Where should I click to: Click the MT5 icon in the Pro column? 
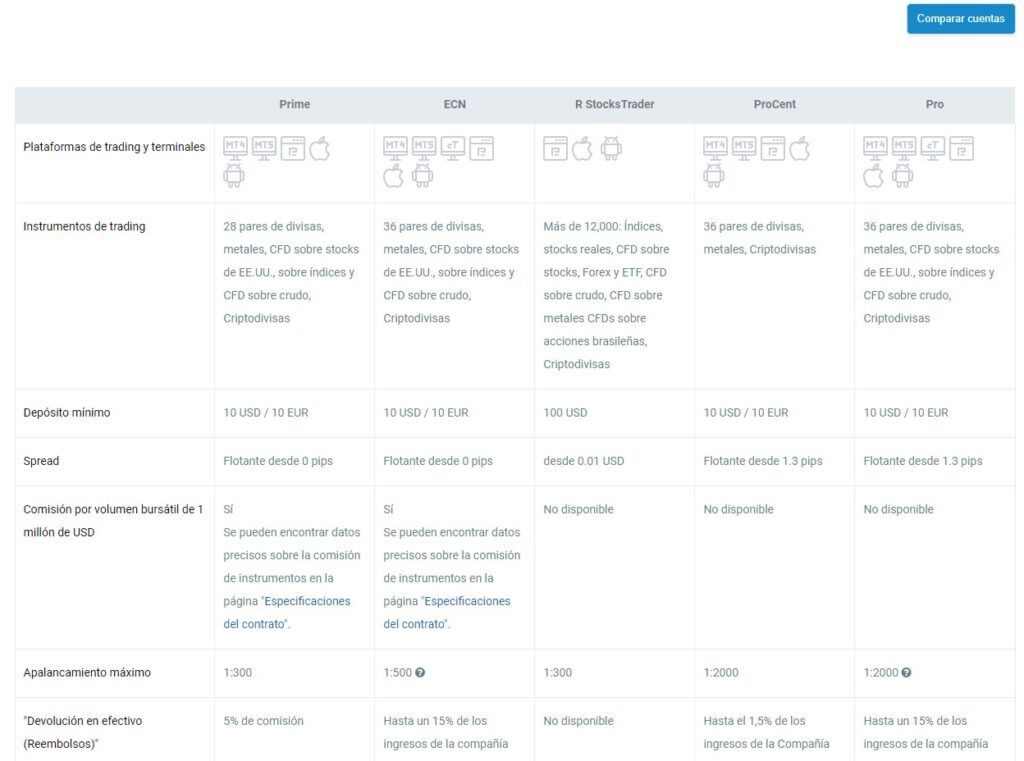904,148
